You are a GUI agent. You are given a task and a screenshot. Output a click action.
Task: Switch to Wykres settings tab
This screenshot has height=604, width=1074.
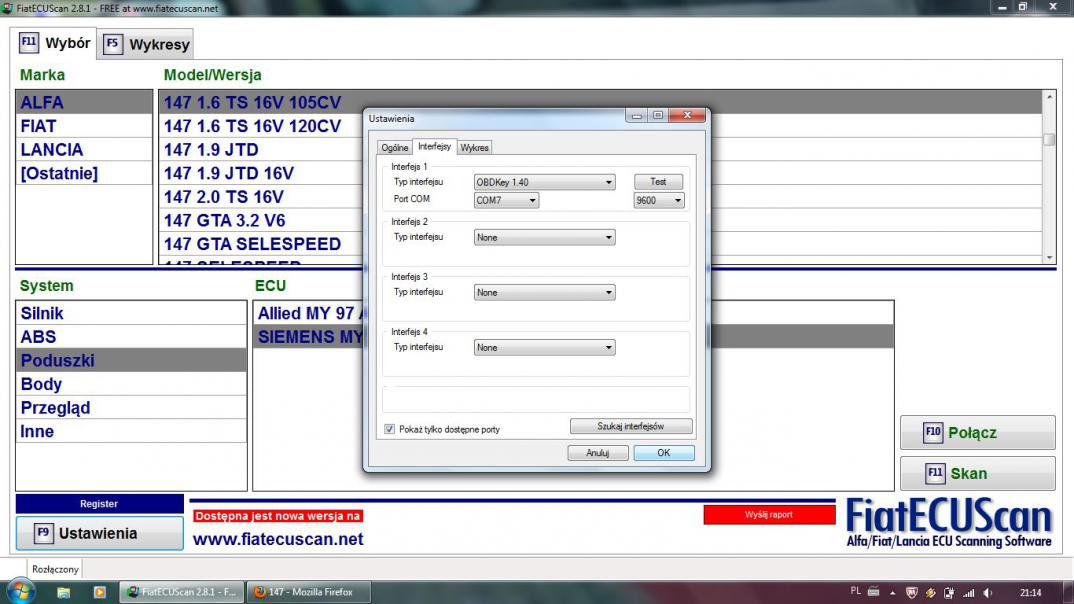point(474,148)
